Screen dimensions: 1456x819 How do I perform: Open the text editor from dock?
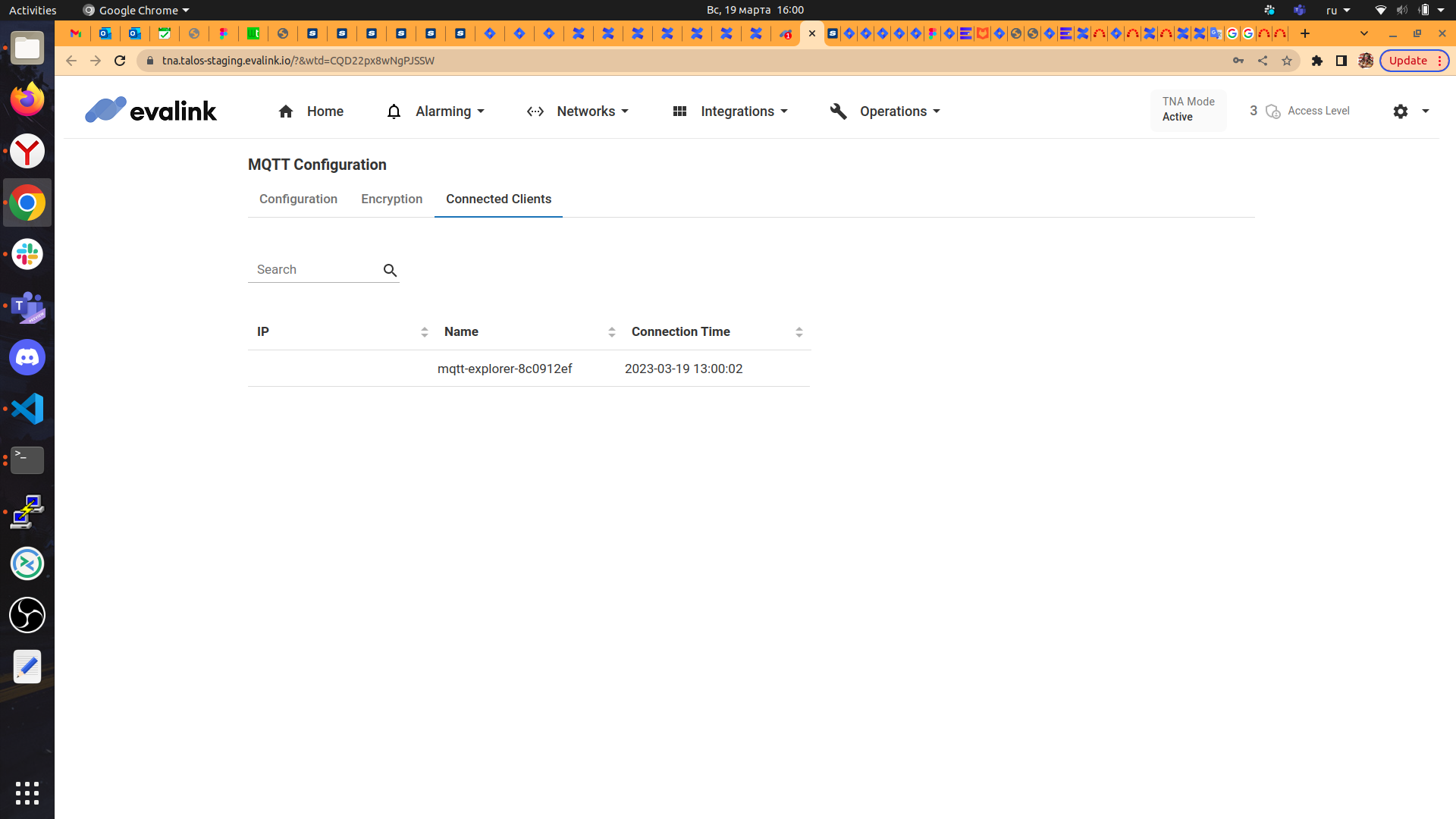(x=27, y=667)
